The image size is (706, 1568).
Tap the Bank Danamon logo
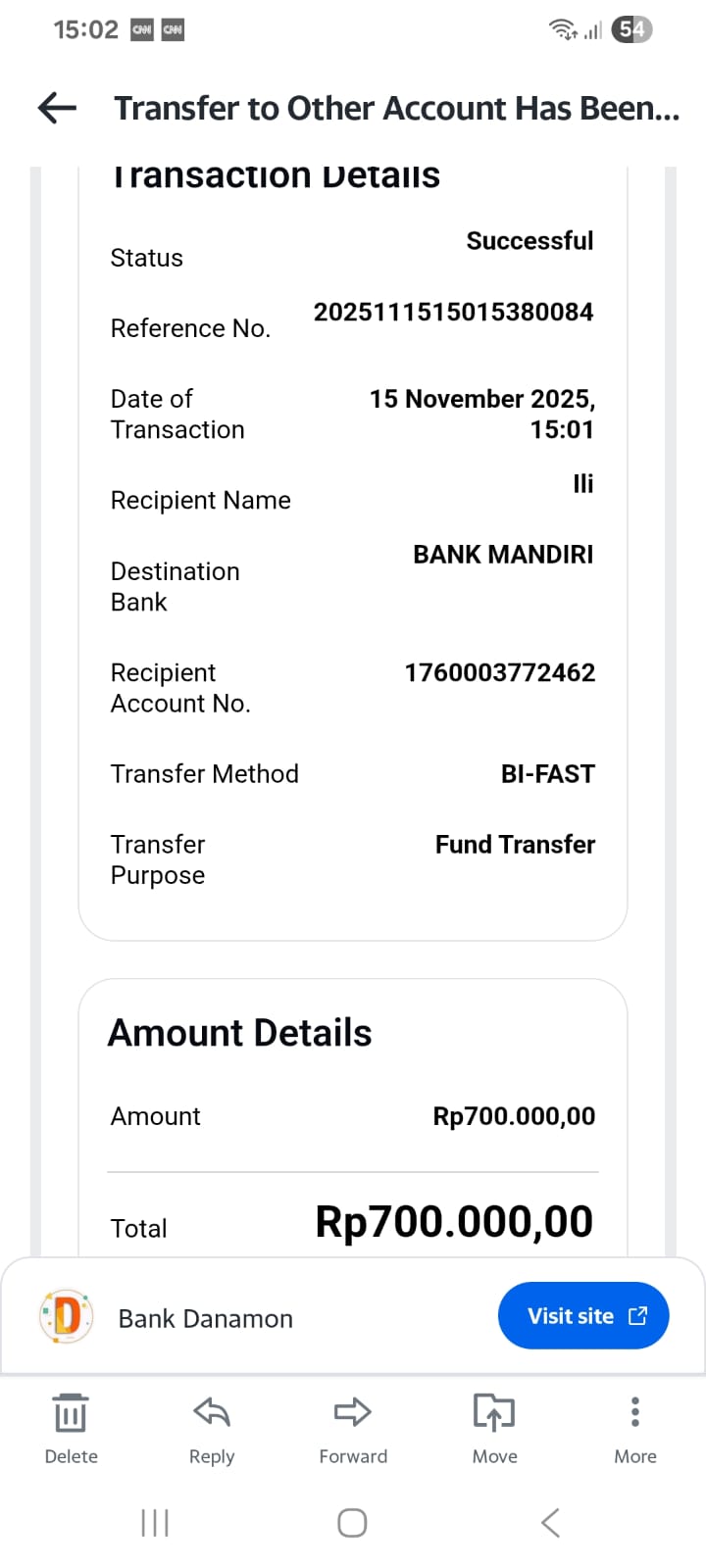(67, 1316)
